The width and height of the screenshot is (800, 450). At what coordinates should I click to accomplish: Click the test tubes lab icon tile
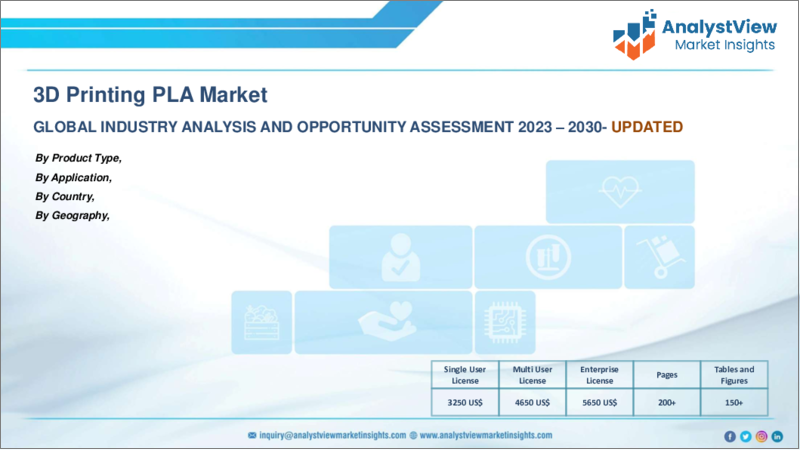[548, 257]
